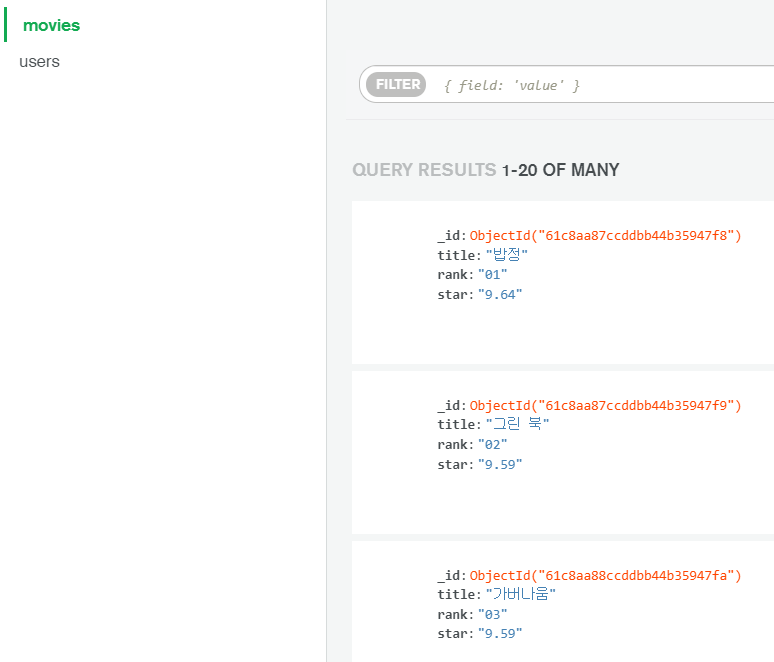Click the QUERY RESULTS 1-20 OF MANY heading
The width and height of the screenshot is (774, 662).
click(486, 170)
